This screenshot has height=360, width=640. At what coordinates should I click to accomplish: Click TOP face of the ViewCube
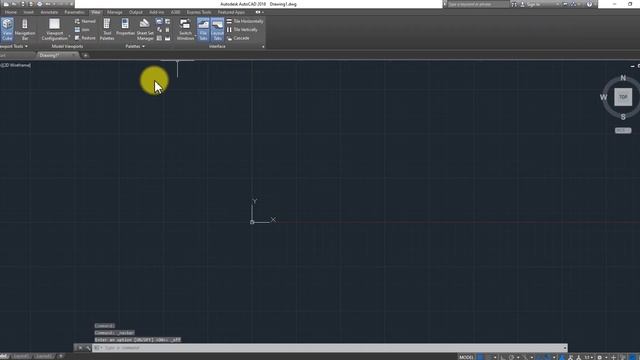[623, 97]
